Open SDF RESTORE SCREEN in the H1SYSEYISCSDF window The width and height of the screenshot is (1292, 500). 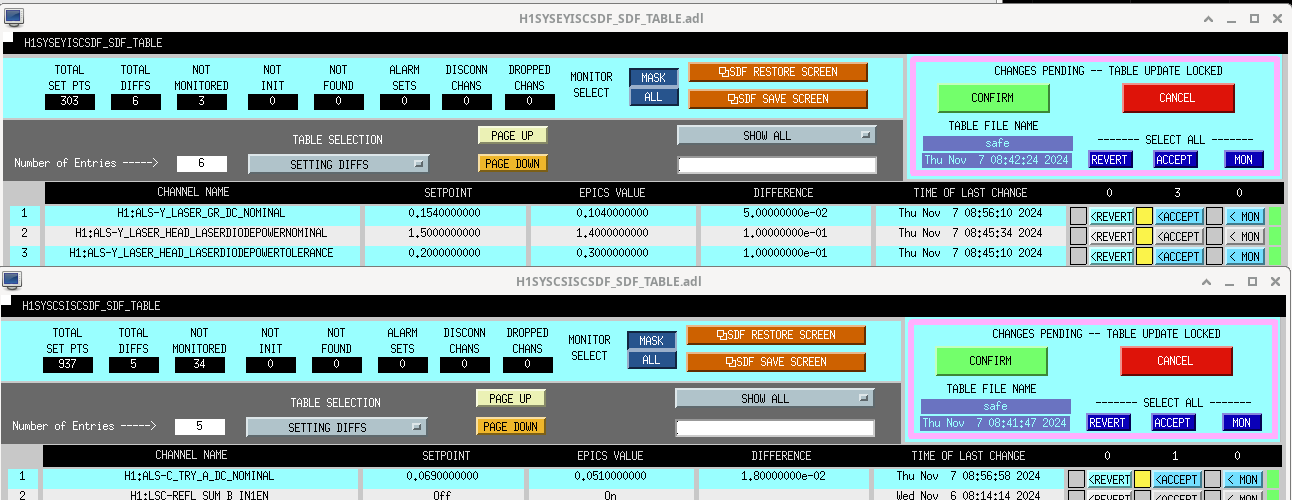point(777,72)
